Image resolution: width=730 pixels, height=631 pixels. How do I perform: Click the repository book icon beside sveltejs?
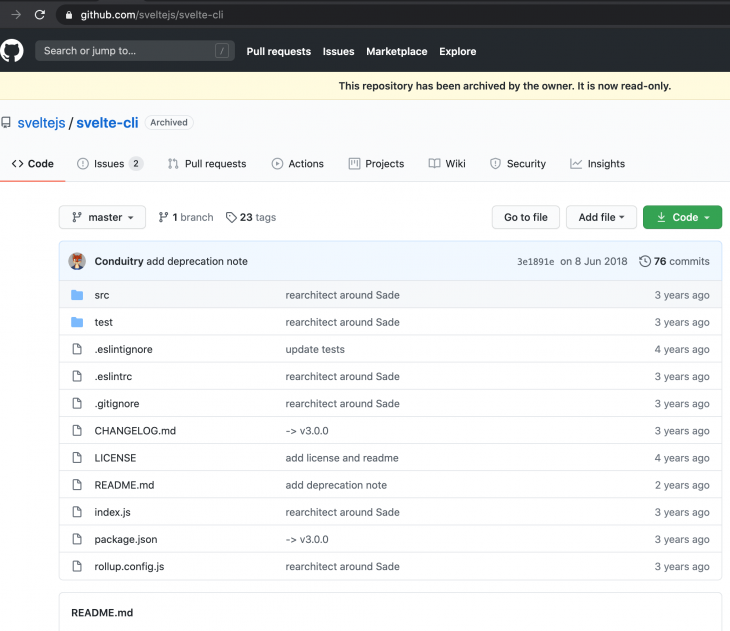point(6,122)
